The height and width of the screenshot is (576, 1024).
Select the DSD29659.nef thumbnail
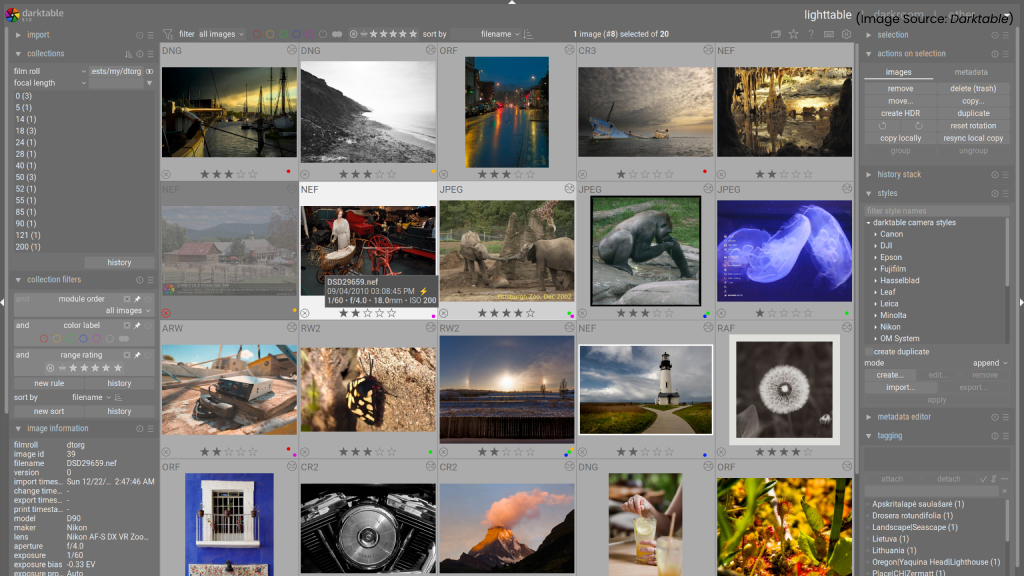pos(368,240)
